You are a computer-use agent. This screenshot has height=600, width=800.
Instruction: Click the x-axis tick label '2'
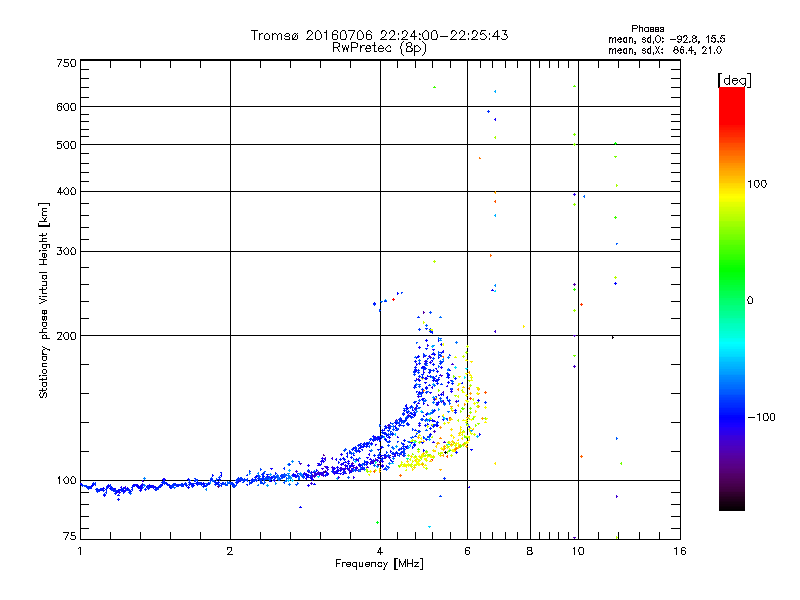(x=230, y=551)
